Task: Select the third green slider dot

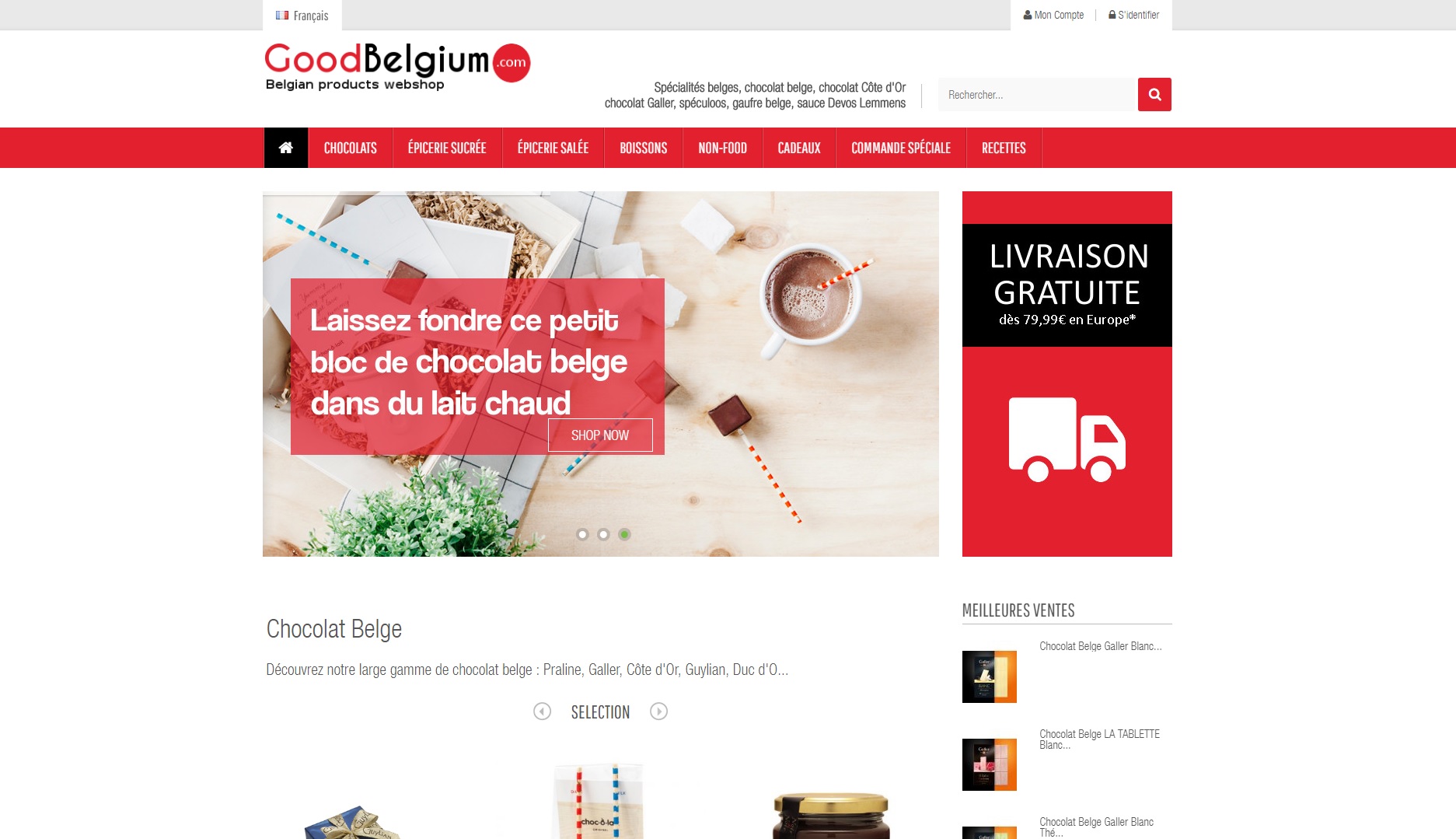Action: [x=624, y=534]
